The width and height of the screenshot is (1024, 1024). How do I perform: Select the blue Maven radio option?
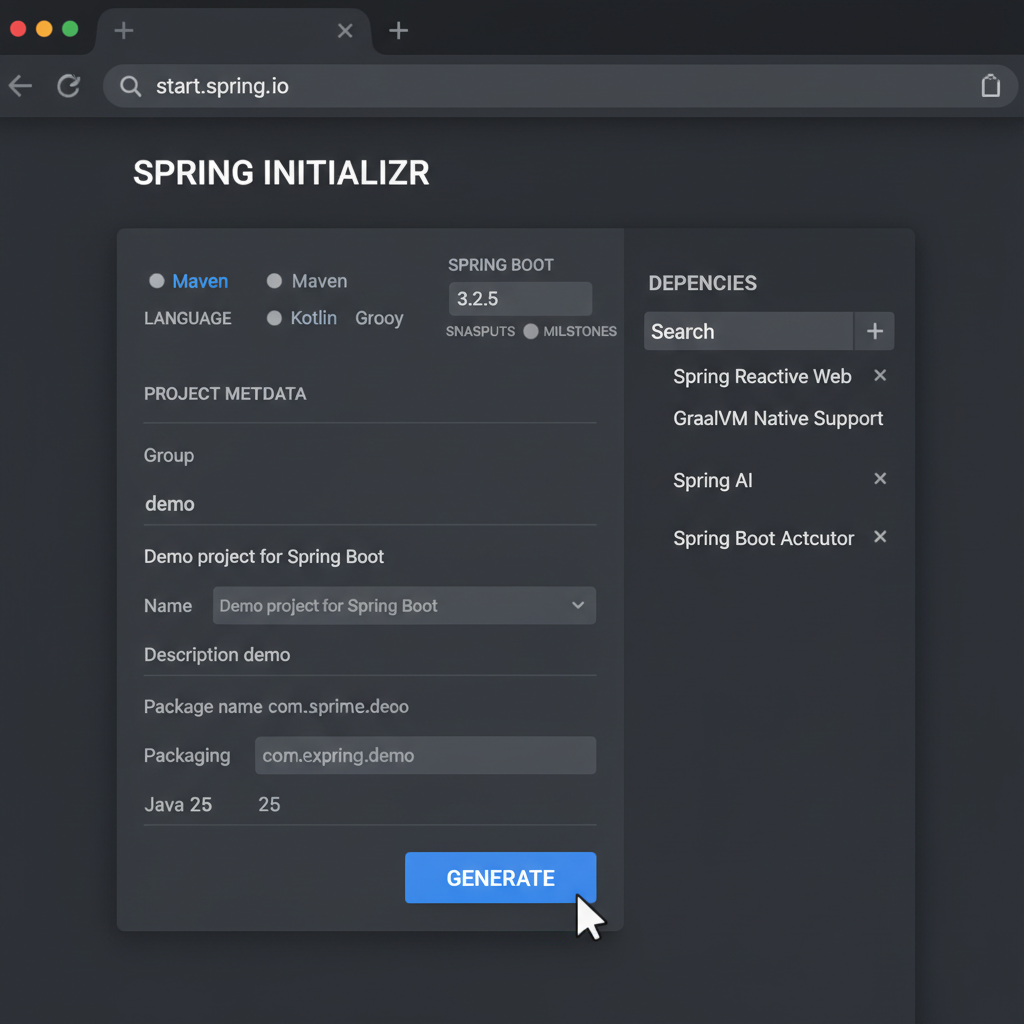click(157, 281)
